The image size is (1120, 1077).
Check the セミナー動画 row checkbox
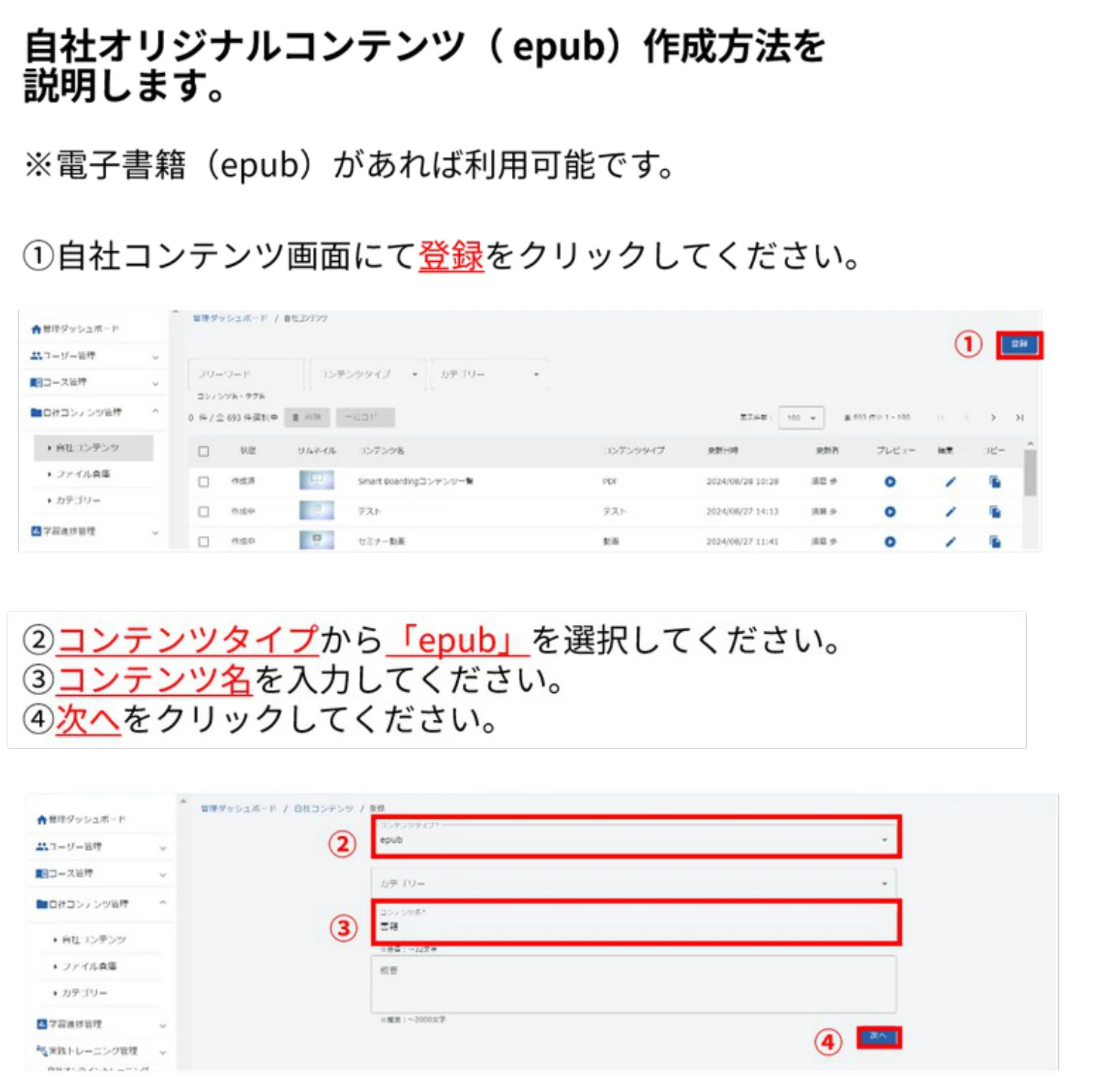point(204,541)
